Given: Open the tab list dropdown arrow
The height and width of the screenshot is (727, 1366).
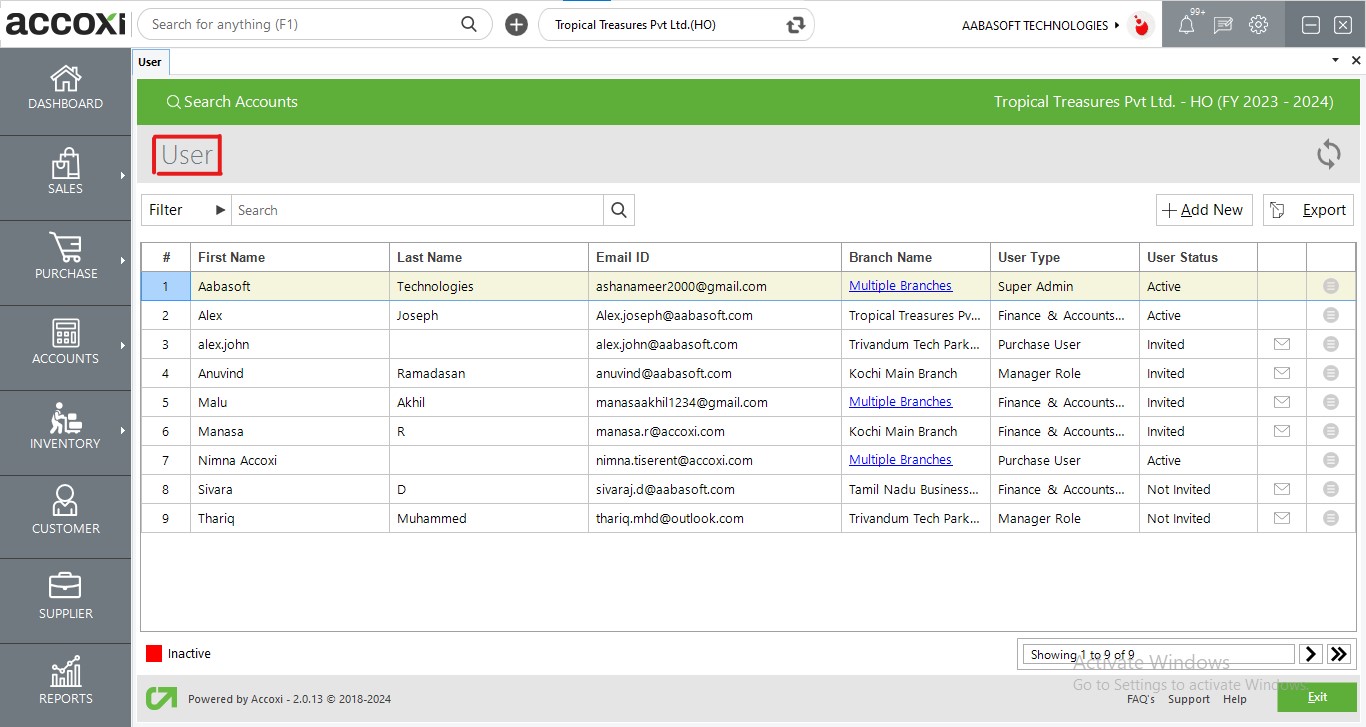Looking at the screenshot, I should pos(1335,61).
